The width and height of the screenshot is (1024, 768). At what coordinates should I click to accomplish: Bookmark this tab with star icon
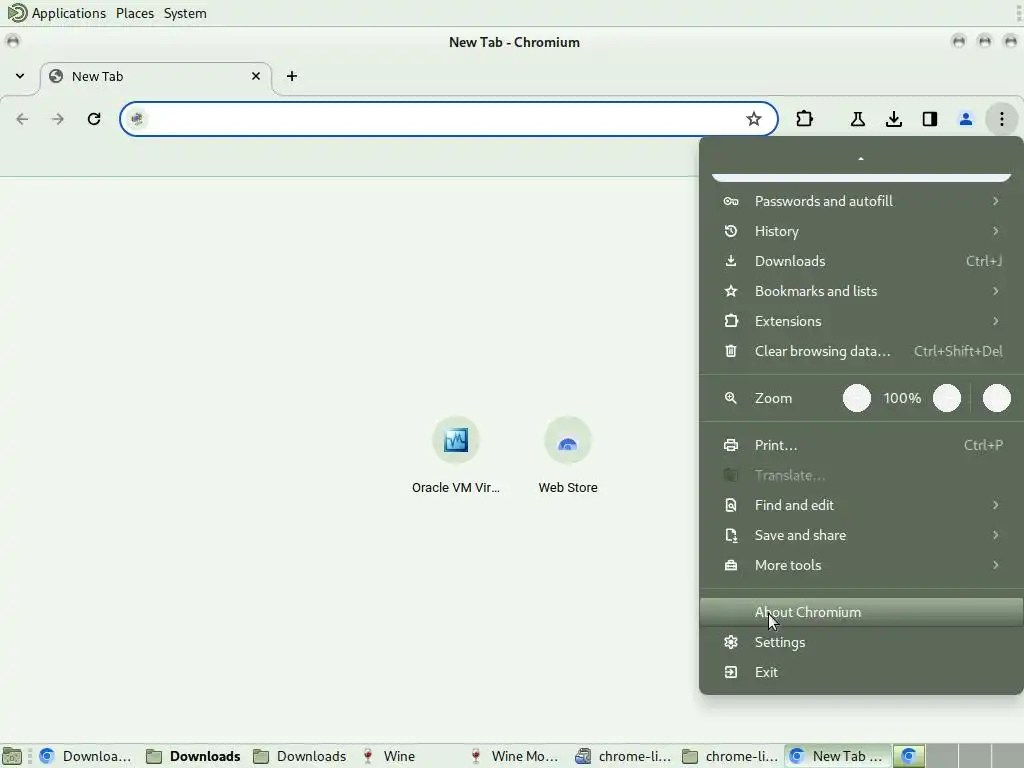click(x=754, y=119)
